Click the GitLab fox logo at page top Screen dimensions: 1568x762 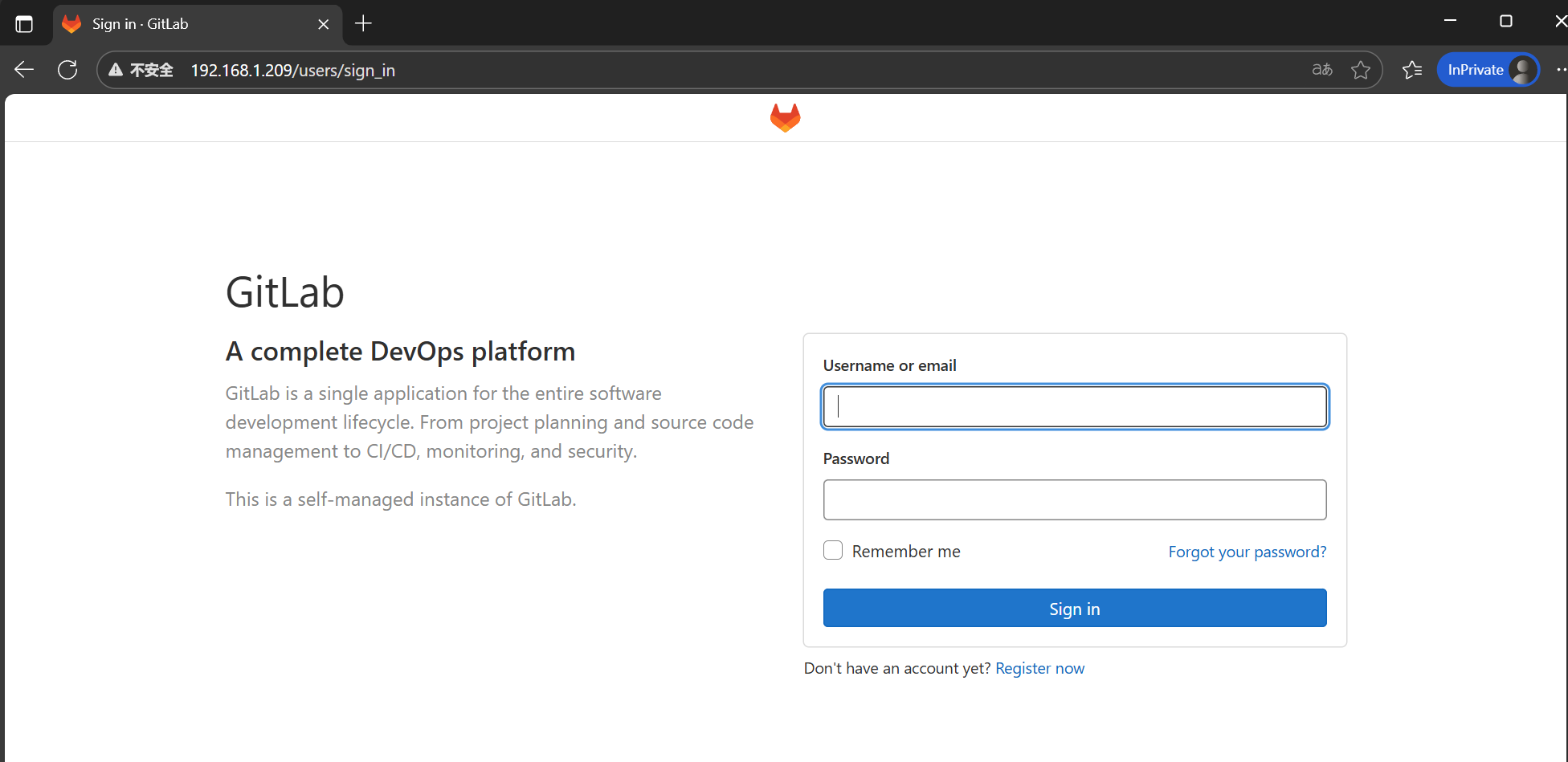[785, 117]
